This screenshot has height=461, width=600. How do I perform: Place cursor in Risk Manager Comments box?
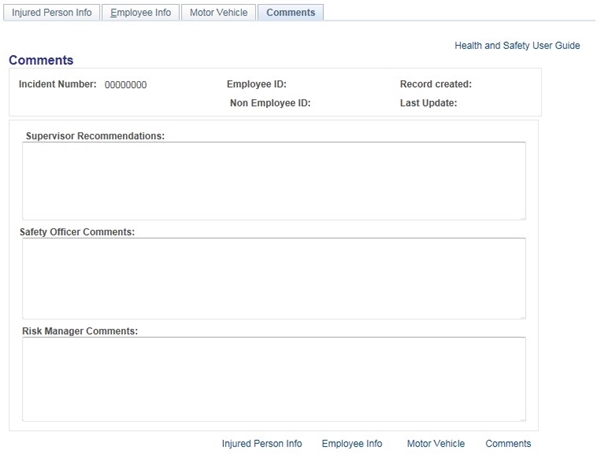click(x=273, y=378)
